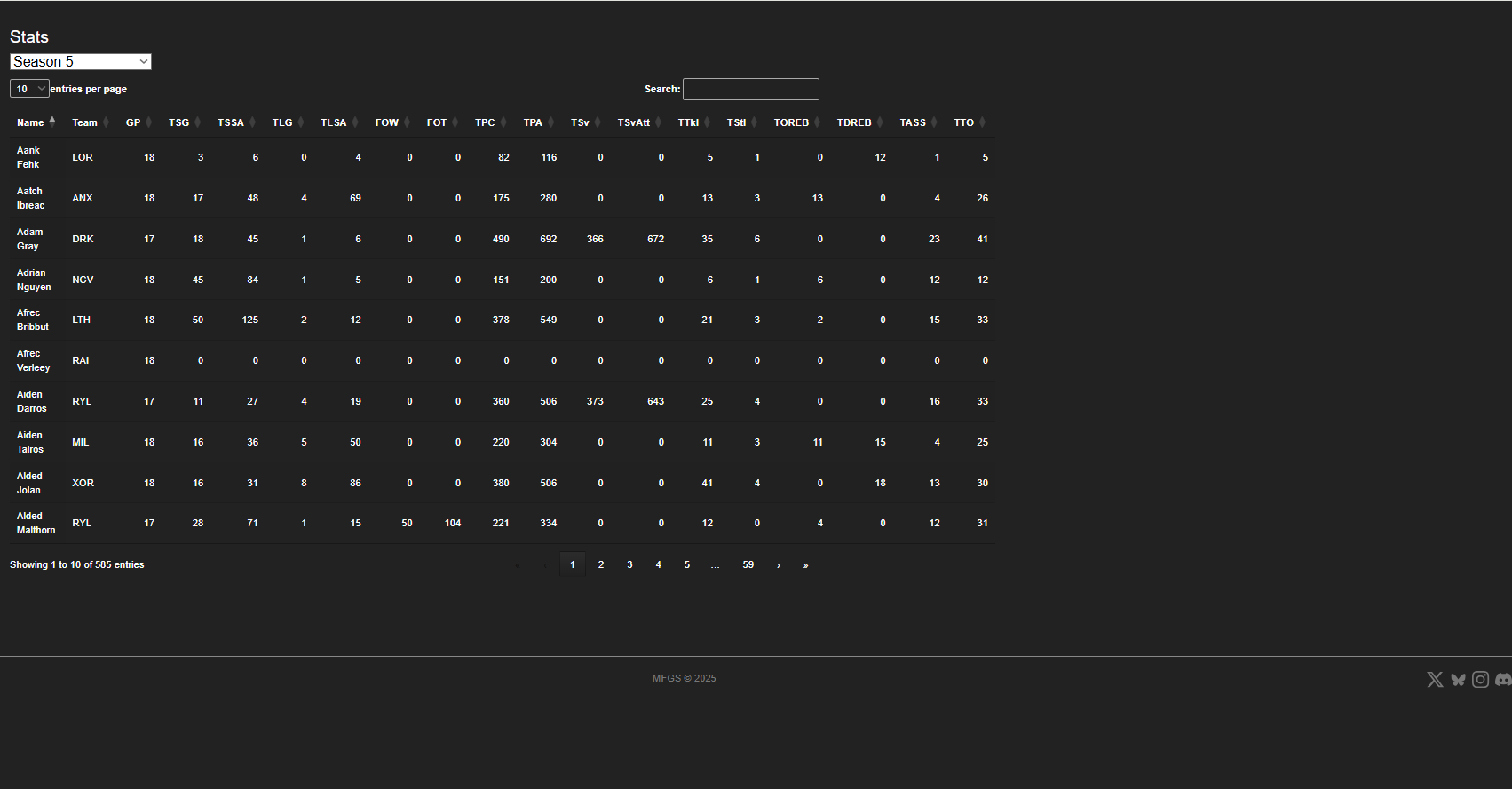Sort by TSvAtt column header
Image resolution: width=1512 pixels, height=789 pixels.
pyautogui.click(x=634, y=122)
